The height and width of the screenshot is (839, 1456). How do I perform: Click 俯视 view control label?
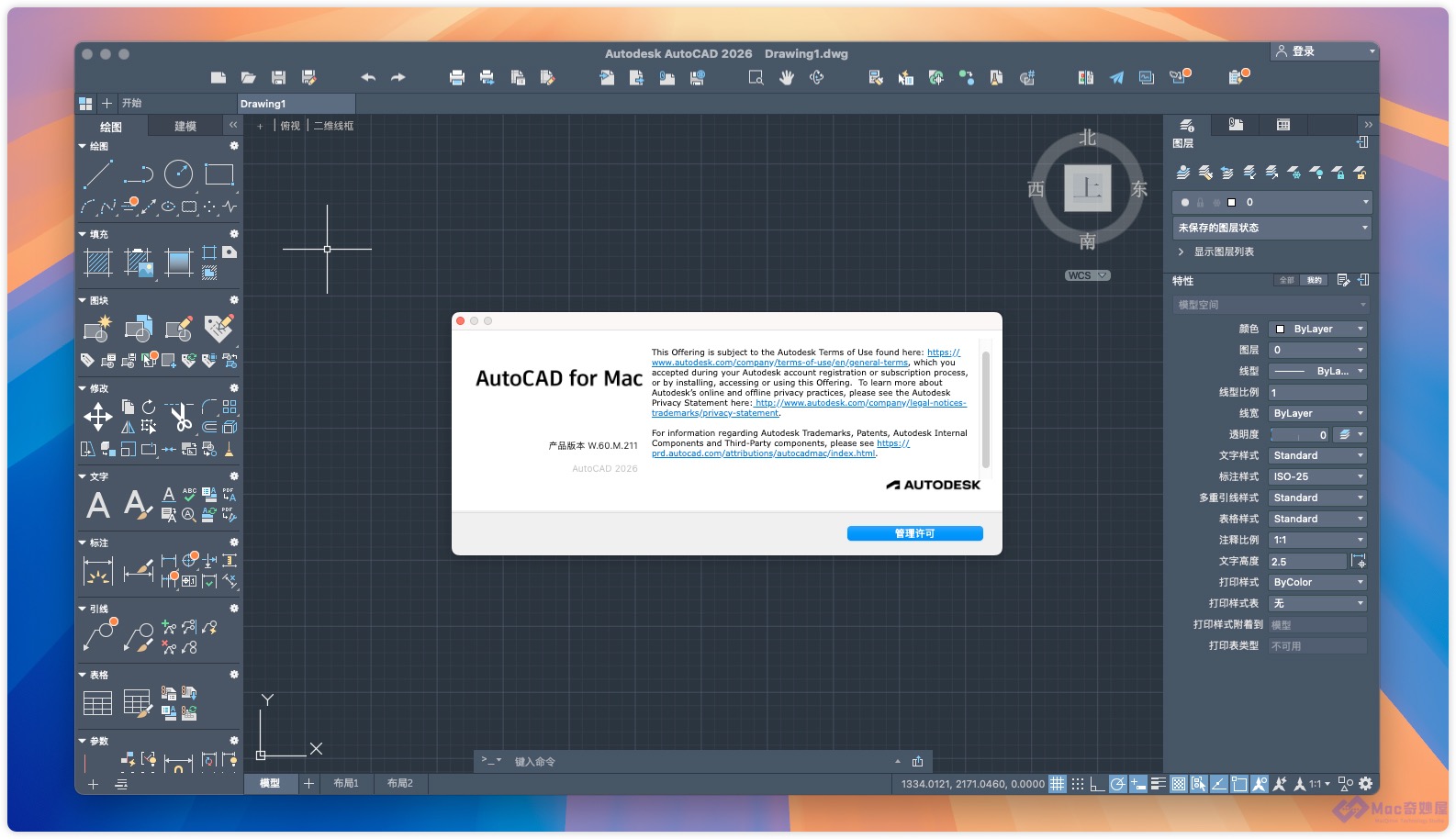tap(290, 126)
